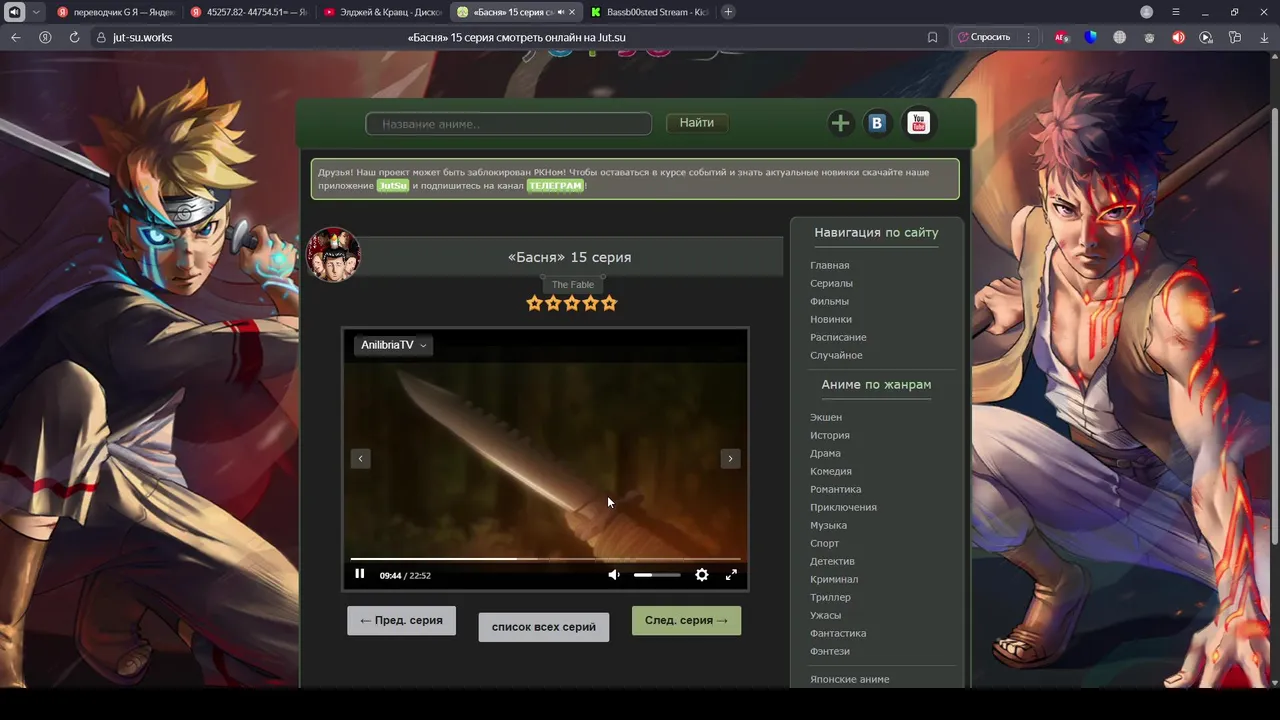Click the Найти search button
The image size is (1280, 720).
click(697, 123)
